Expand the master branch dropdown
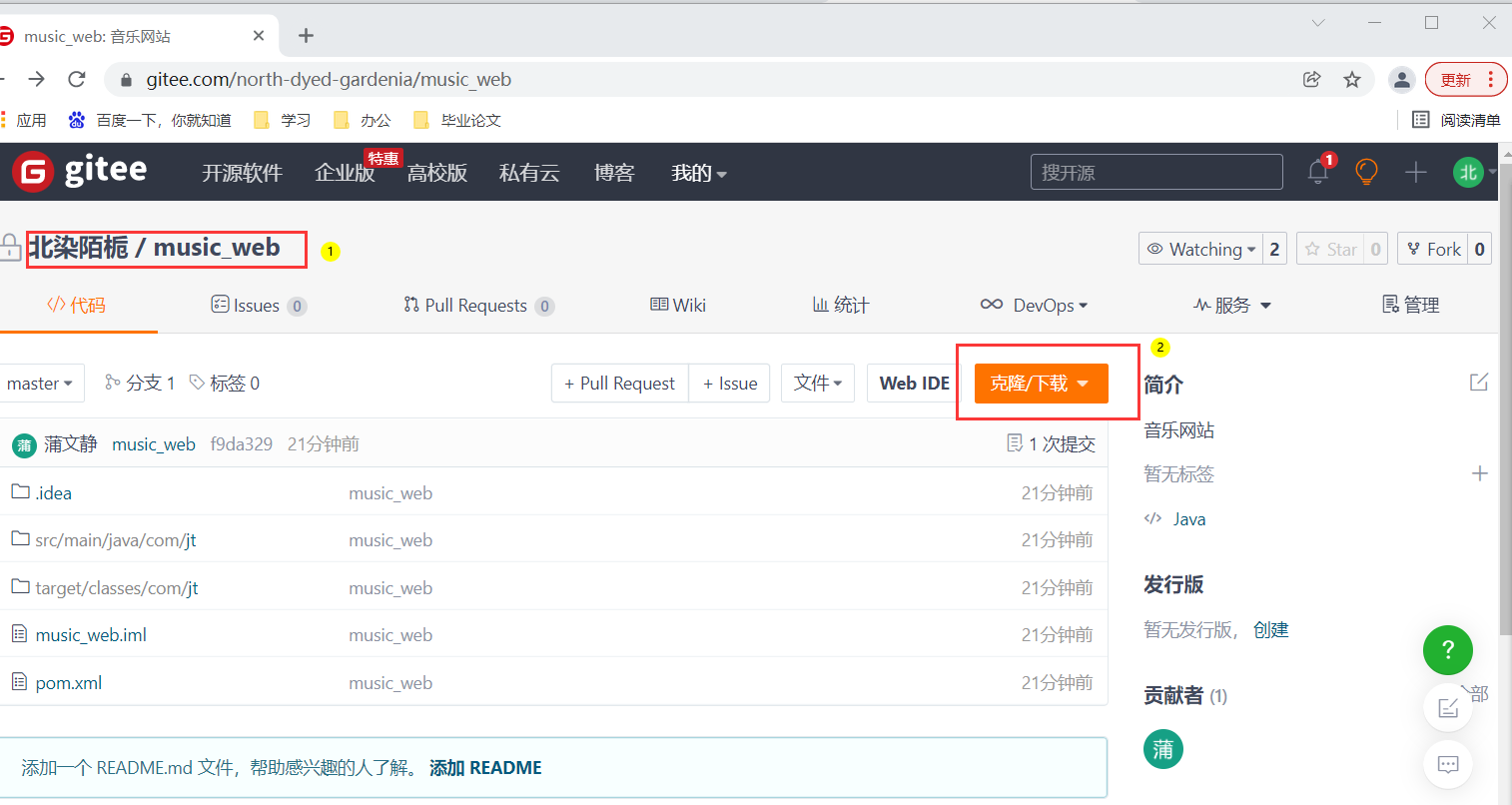 (40, 384)
